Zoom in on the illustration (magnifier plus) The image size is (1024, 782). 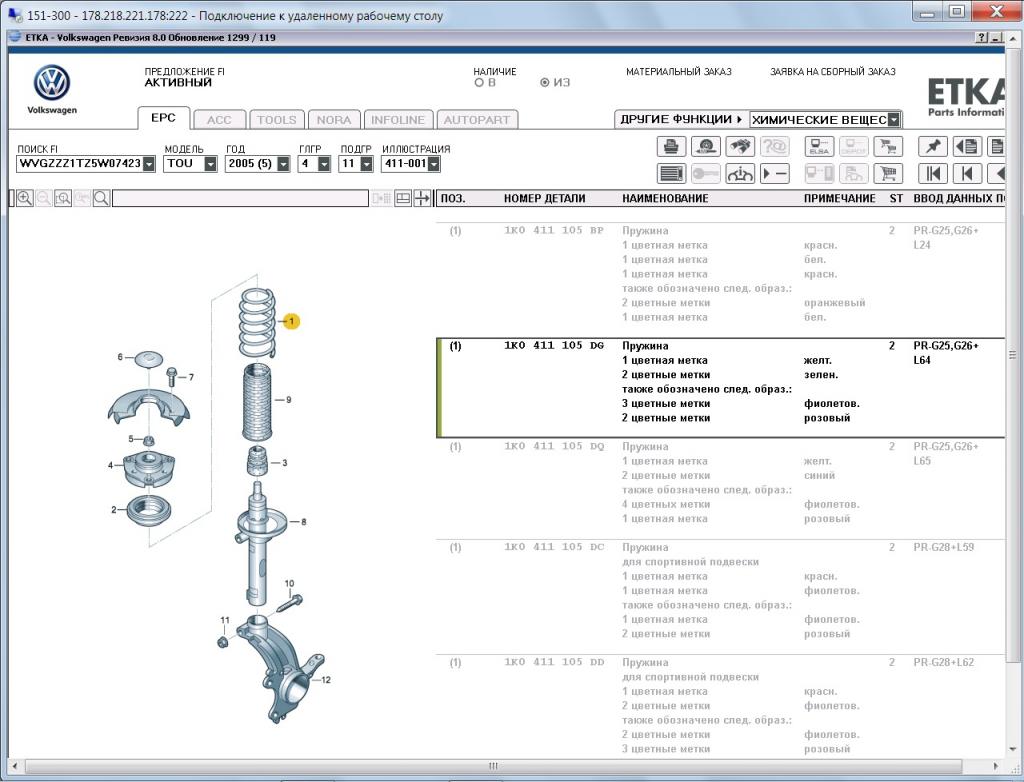[x=25, y=198]
